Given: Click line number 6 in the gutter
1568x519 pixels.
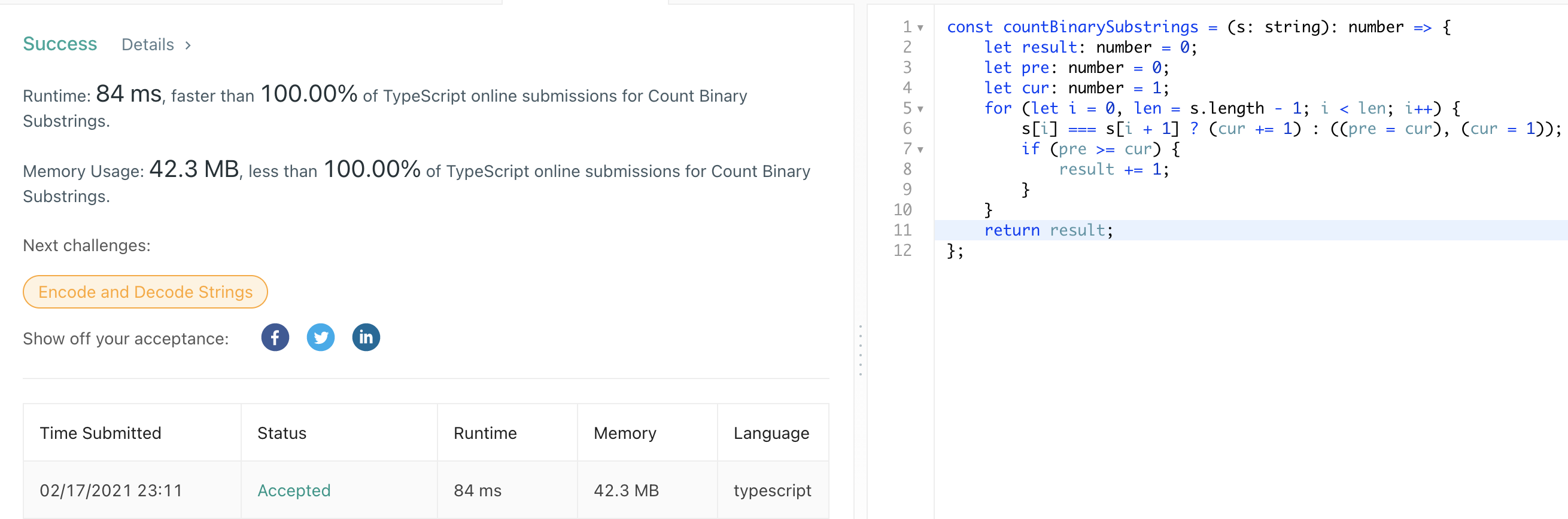Looking at the screenshot, I should tap(907, 129).
